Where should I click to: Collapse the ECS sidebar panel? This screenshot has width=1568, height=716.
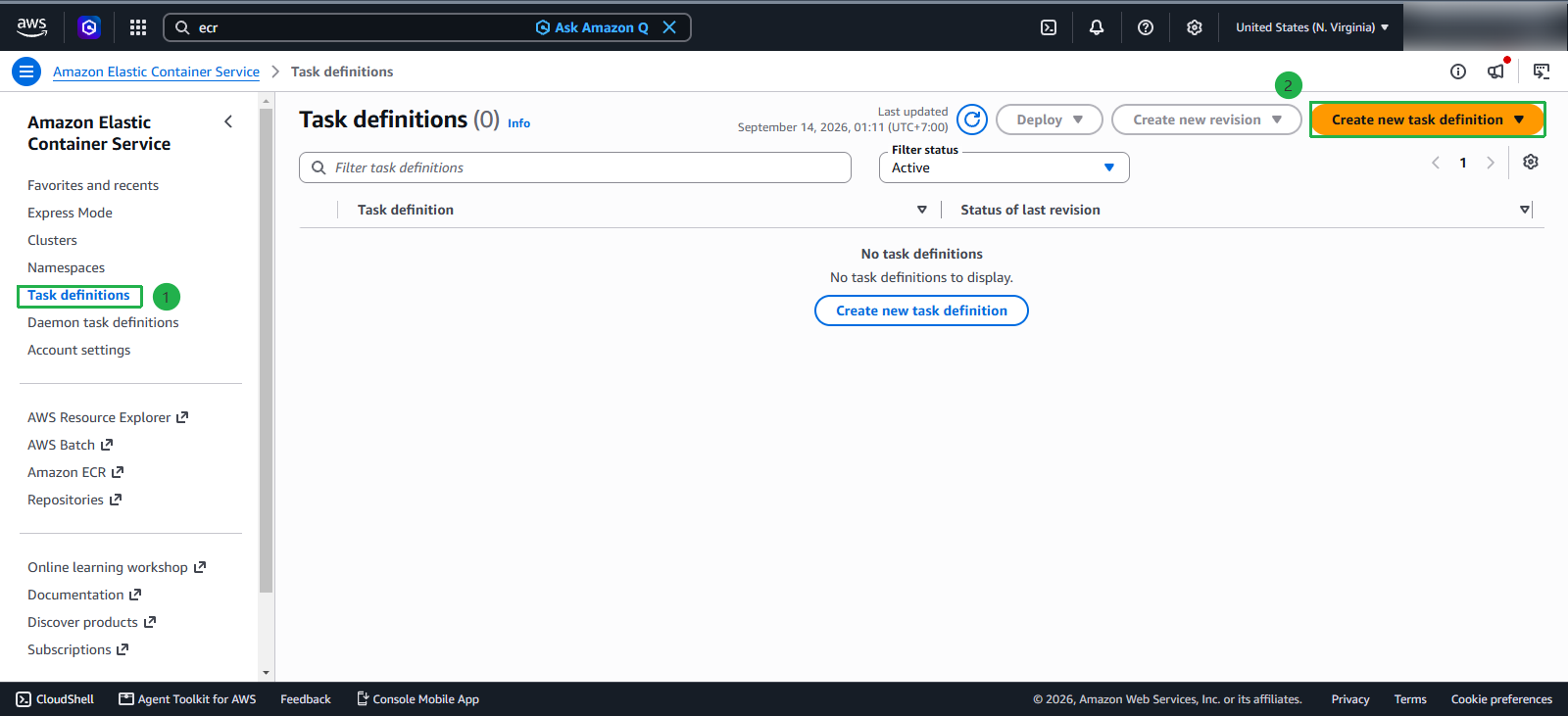[228, 121]
